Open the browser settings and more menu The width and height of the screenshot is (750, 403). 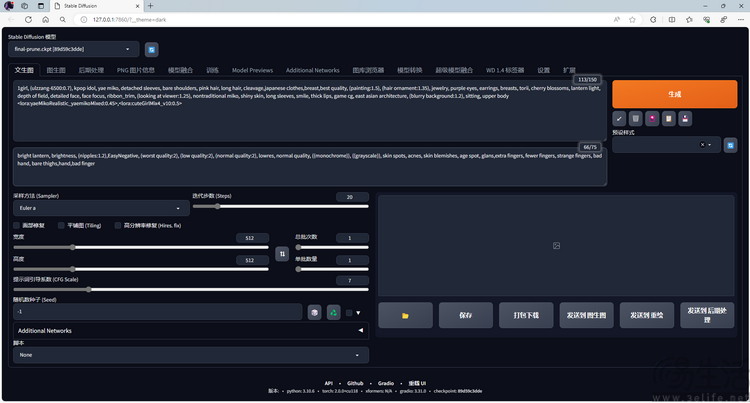pyautogui.click(x=741, y=20)
